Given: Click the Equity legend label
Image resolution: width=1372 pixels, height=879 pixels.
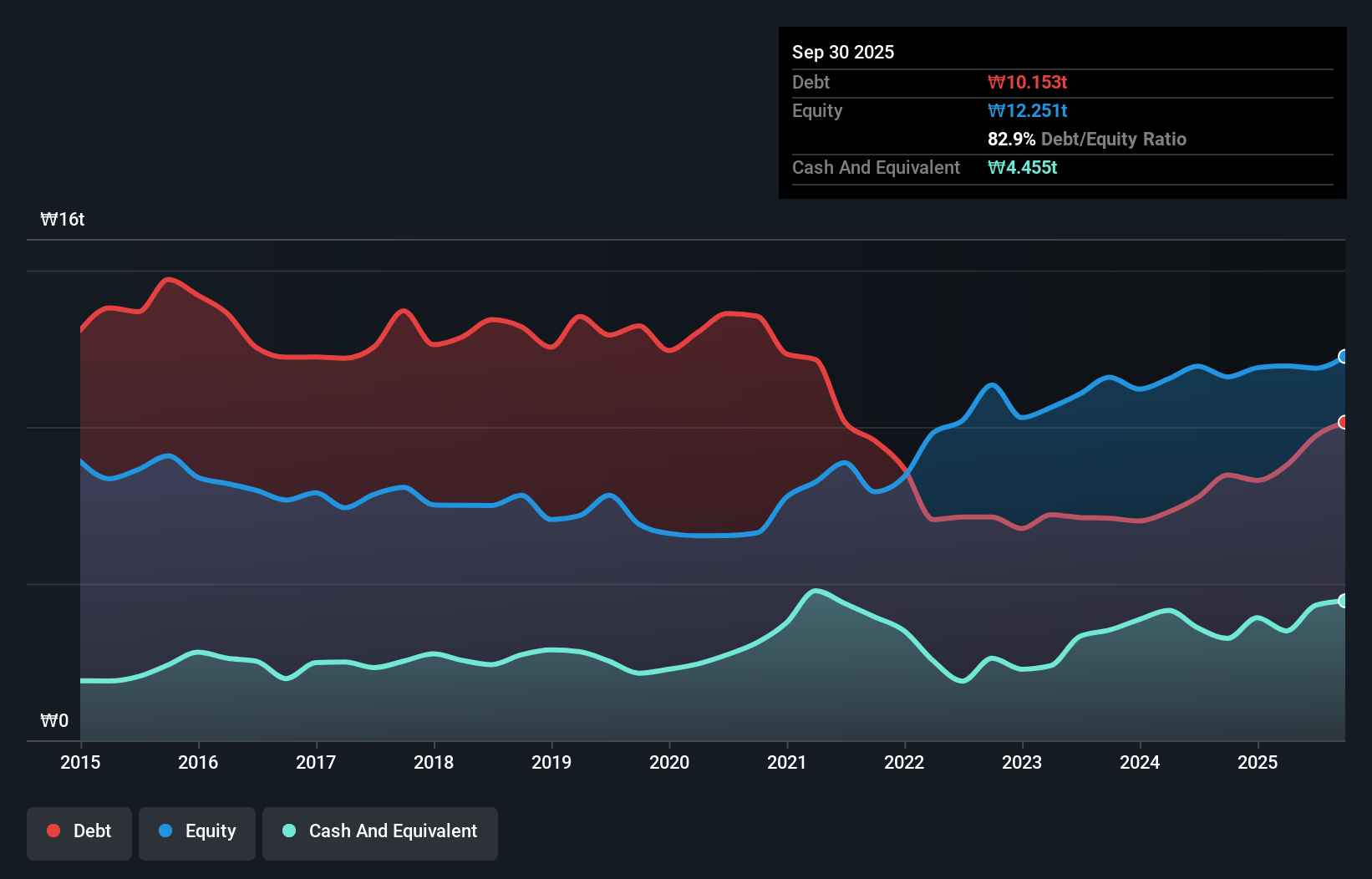Looking at the screenshot, I should coord(210,831).
